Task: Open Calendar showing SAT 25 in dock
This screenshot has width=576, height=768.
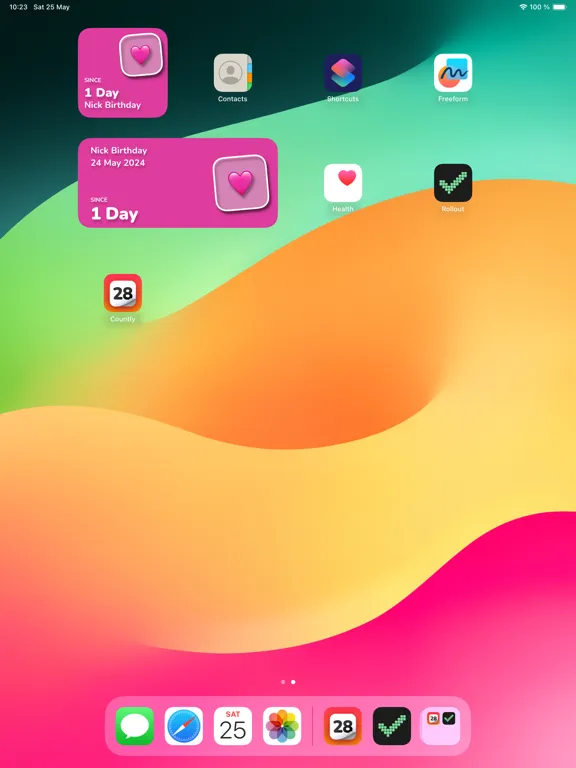Action: (x=233, y=726)
